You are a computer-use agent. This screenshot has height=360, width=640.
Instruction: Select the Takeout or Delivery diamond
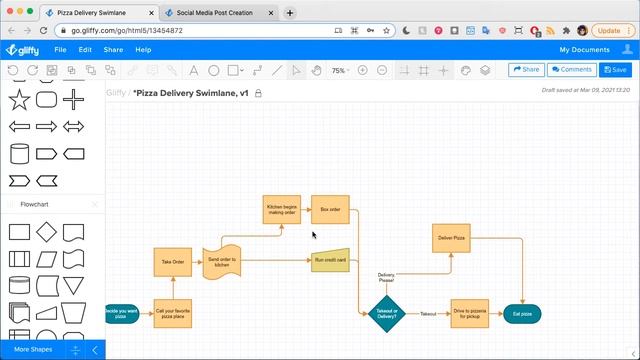387,313
